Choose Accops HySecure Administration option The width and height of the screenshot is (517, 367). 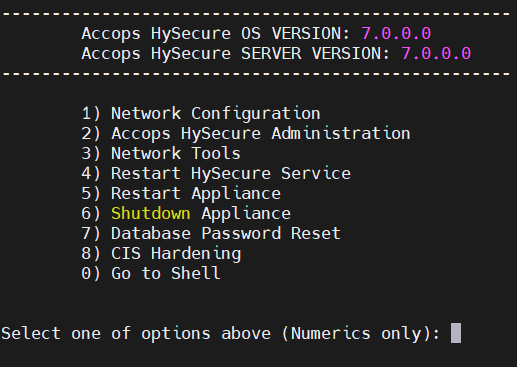pyautogui.click(x=246, y=134)
